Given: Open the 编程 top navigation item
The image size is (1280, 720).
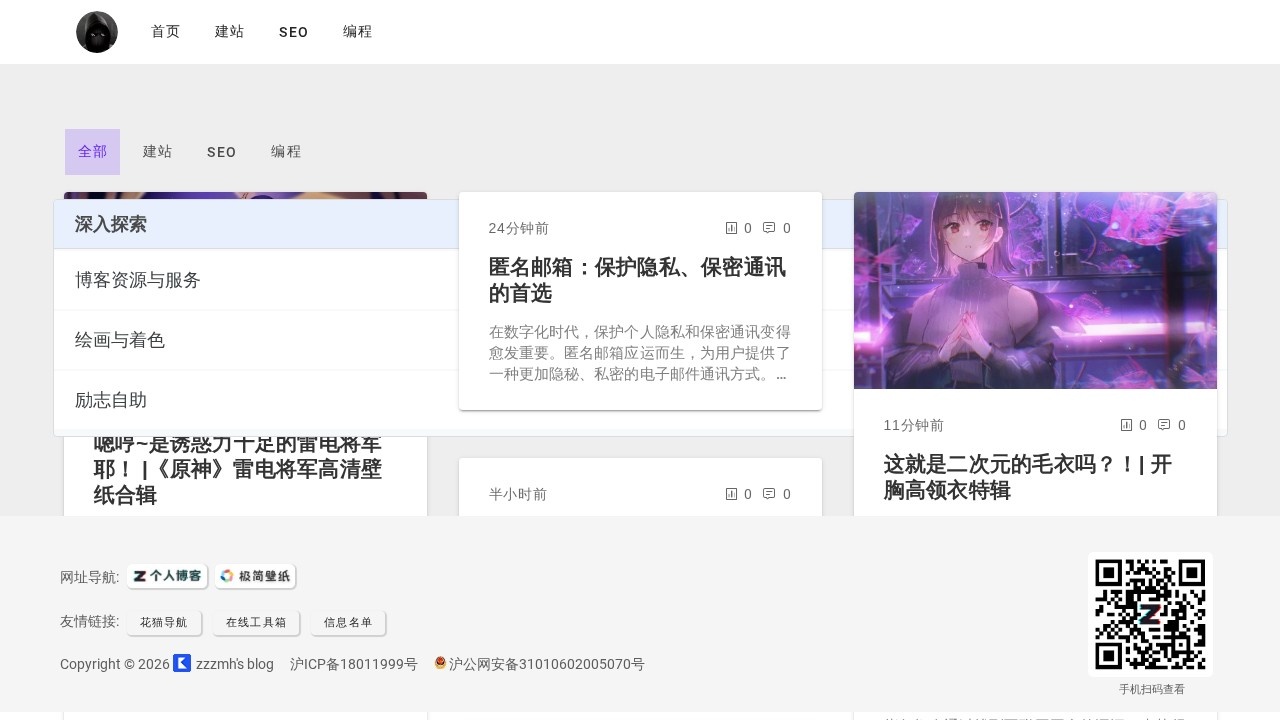Looking at the screenshot, I should [x=358, y=32].
